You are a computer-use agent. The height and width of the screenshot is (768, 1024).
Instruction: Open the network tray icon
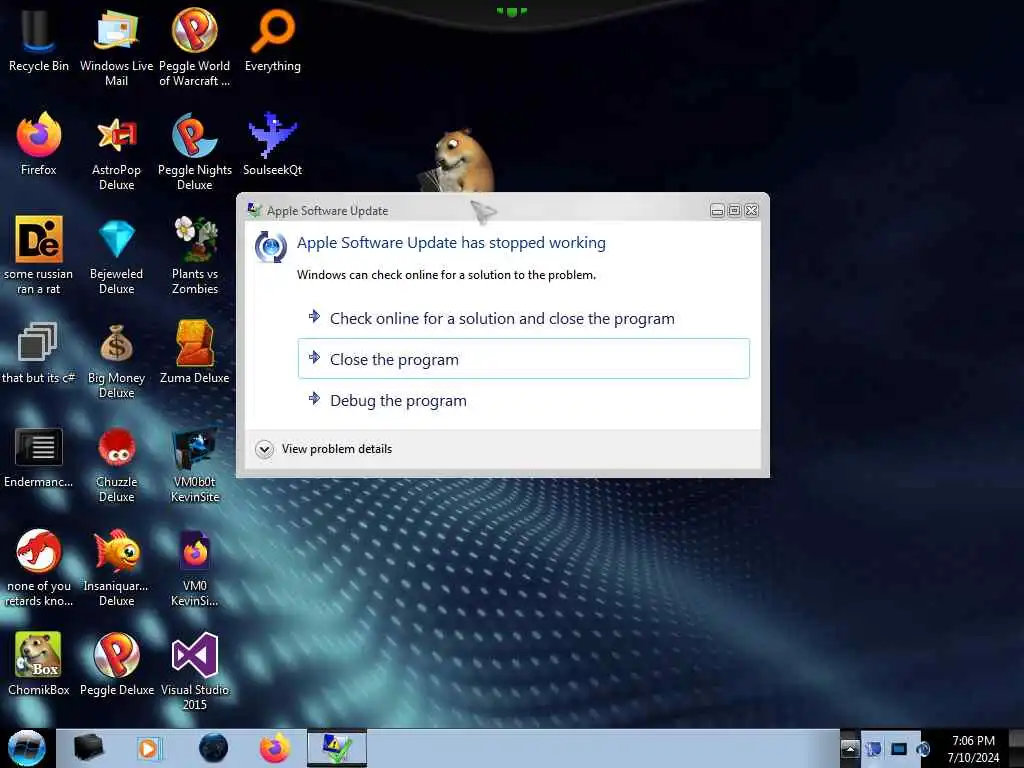click(x=873, y=748)
